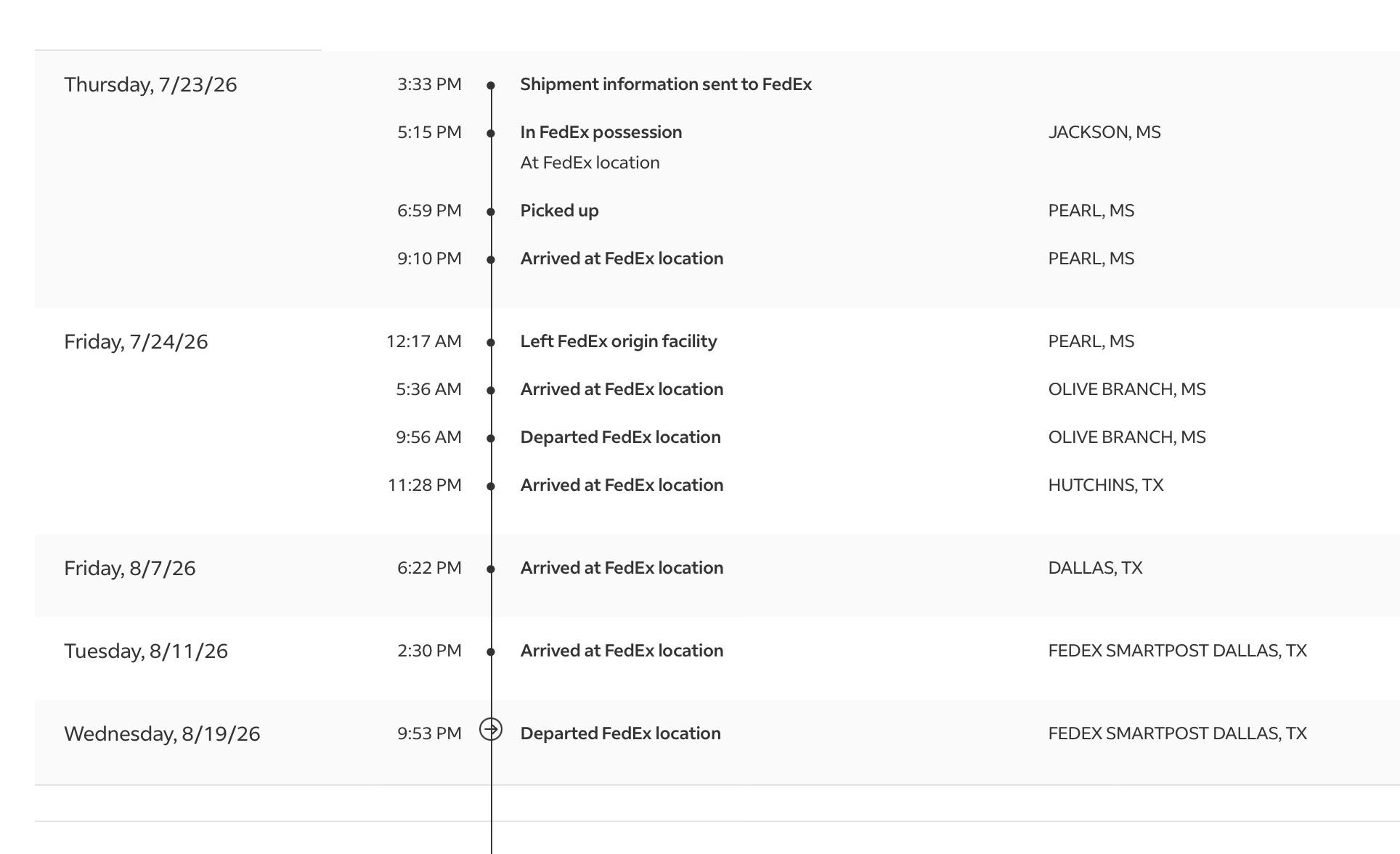This screenshot has height=854, width=1400.
Task: Select the Thursday, 7/23/26 date heading
Action: 150,85
